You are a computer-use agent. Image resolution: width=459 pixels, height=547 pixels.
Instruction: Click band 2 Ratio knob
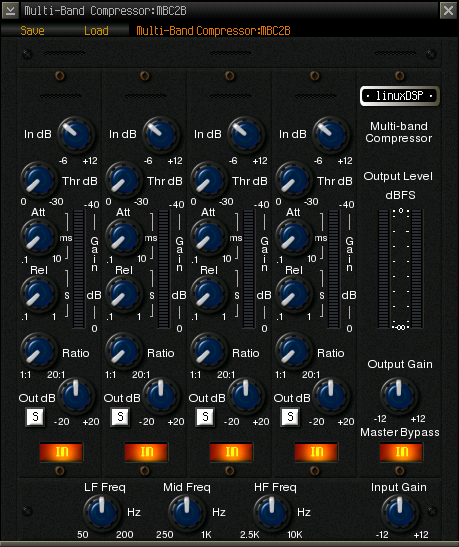pos(124,352)
